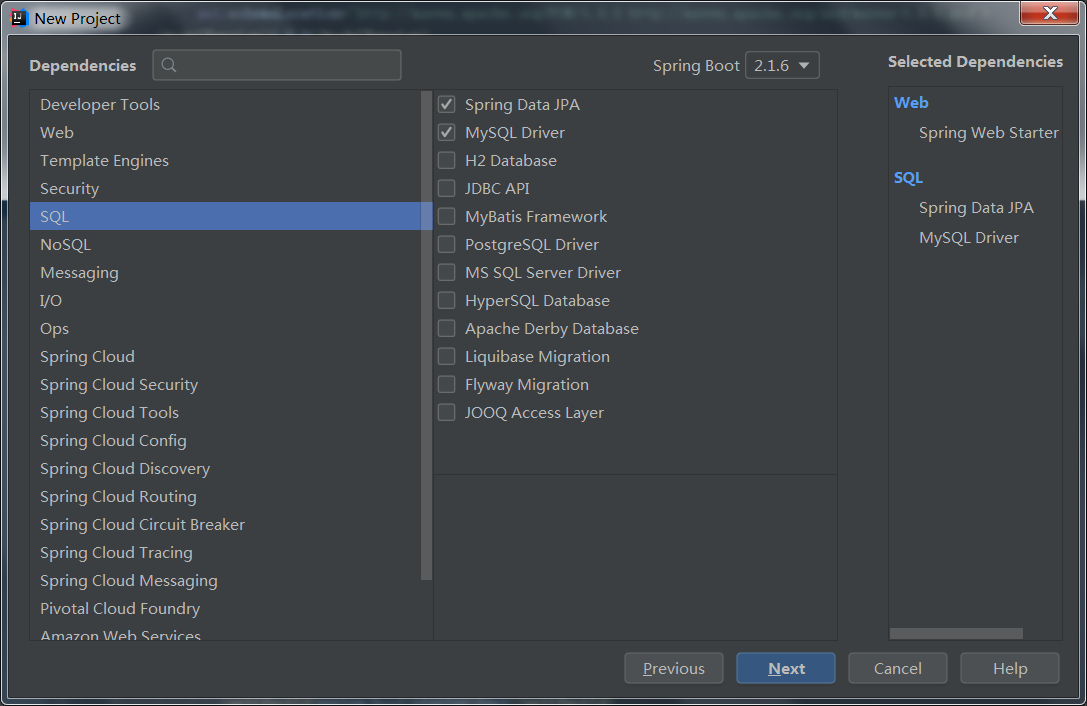The height and width of the screenshot is (706, 1087).
Task: Open Spring Cloud Tracing category
Action: [225, 553]
